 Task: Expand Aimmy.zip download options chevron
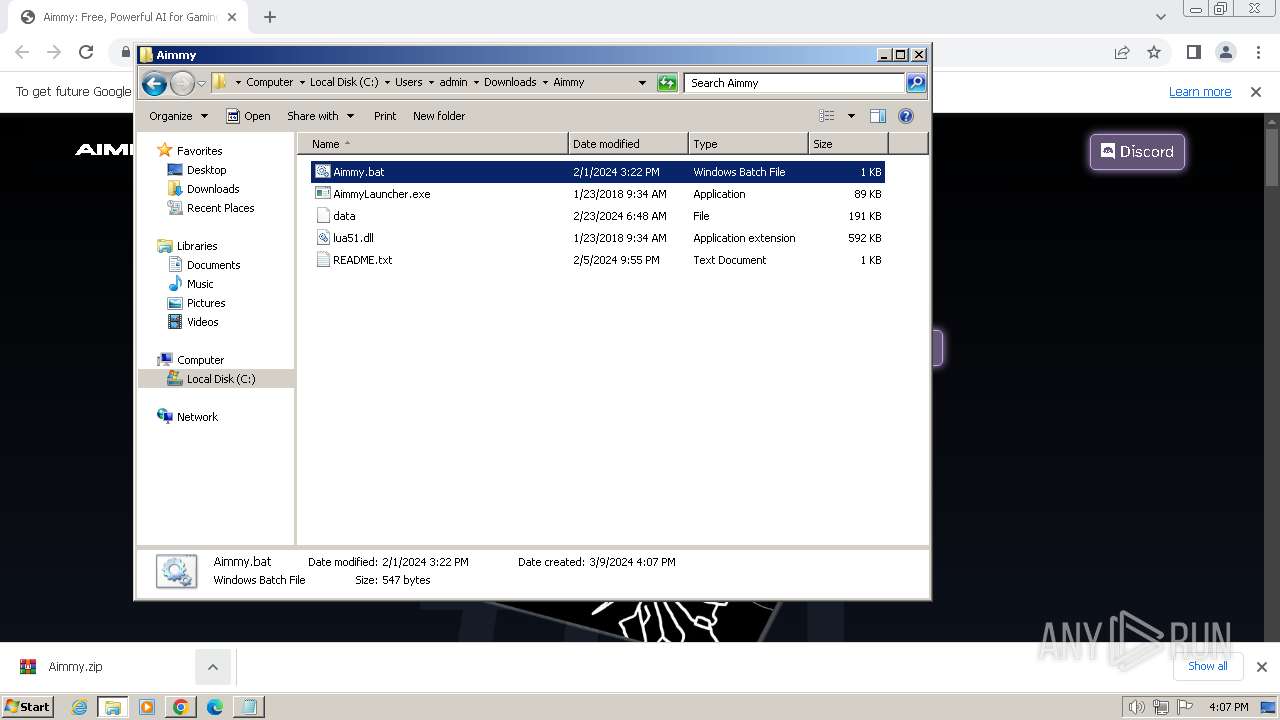point(212,667)
